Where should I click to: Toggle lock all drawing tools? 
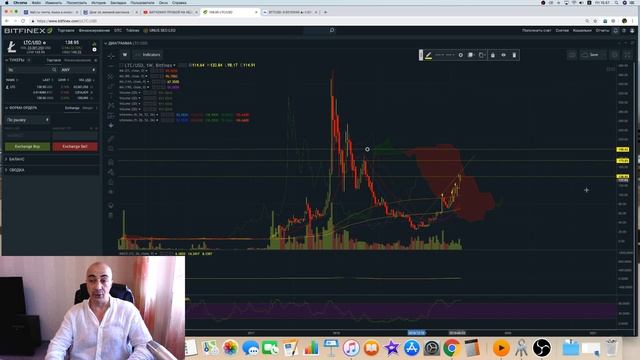point(111,182)
